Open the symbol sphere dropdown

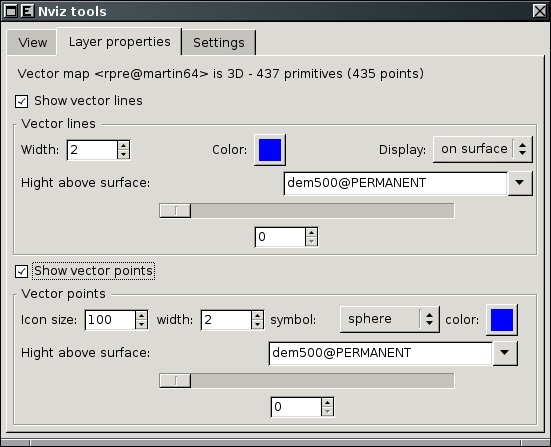click(x=389, y=319)
